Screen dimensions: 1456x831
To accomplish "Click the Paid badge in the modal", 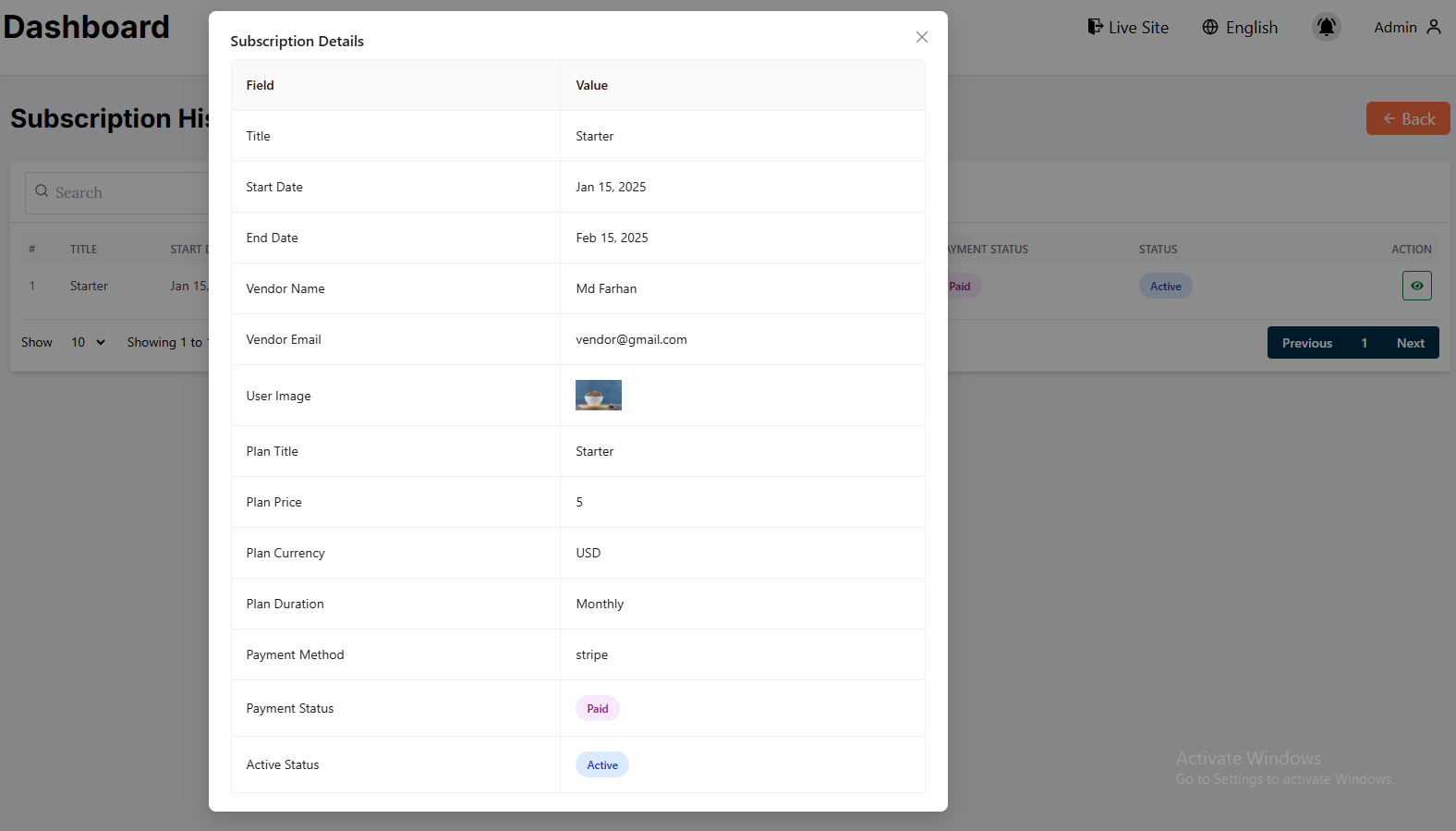I will pyautogui.click(x=597, y=708).
